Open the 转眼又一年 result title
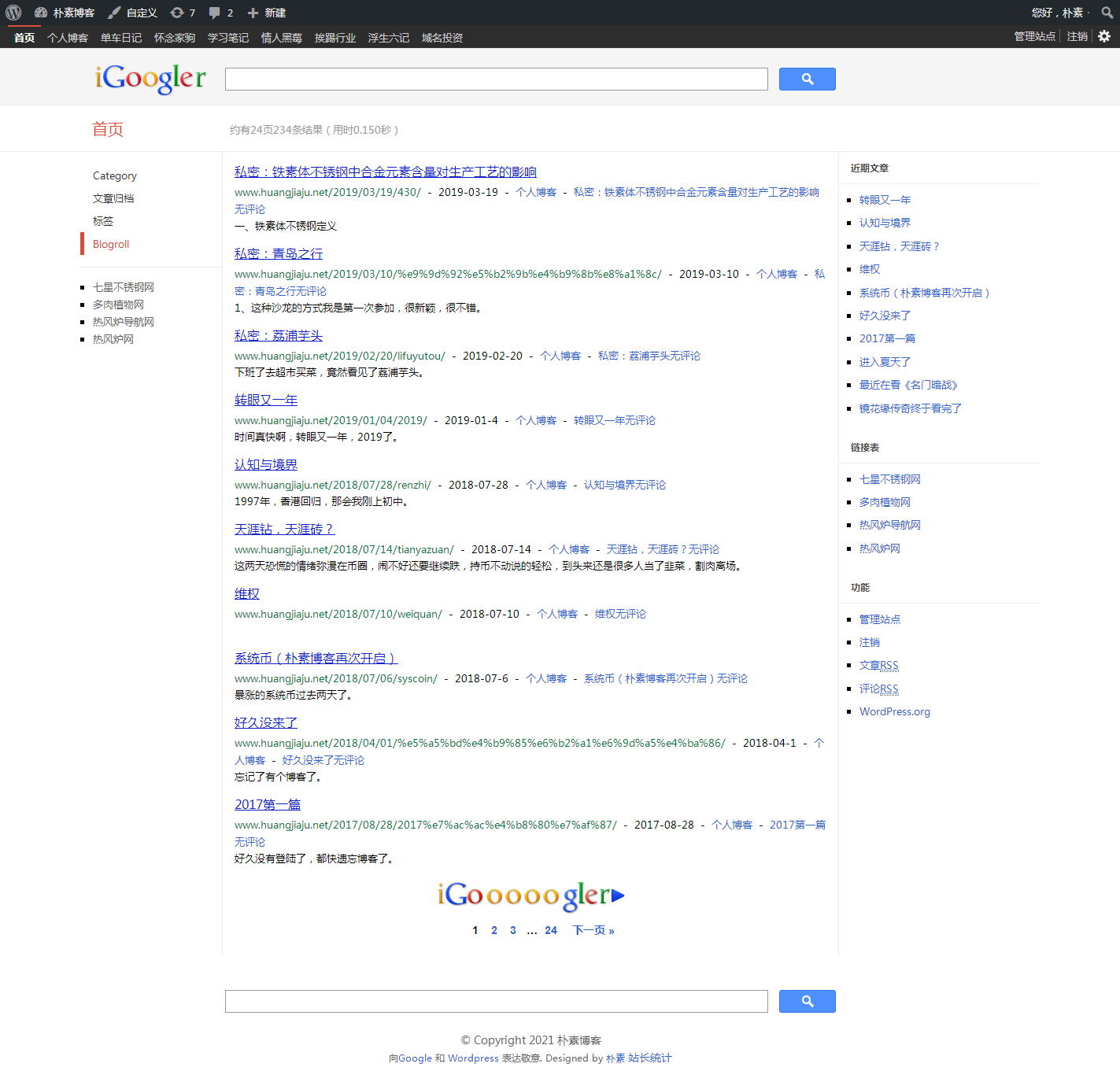The width and height of the screenshot is (1120, 1082). click(266, 401)
